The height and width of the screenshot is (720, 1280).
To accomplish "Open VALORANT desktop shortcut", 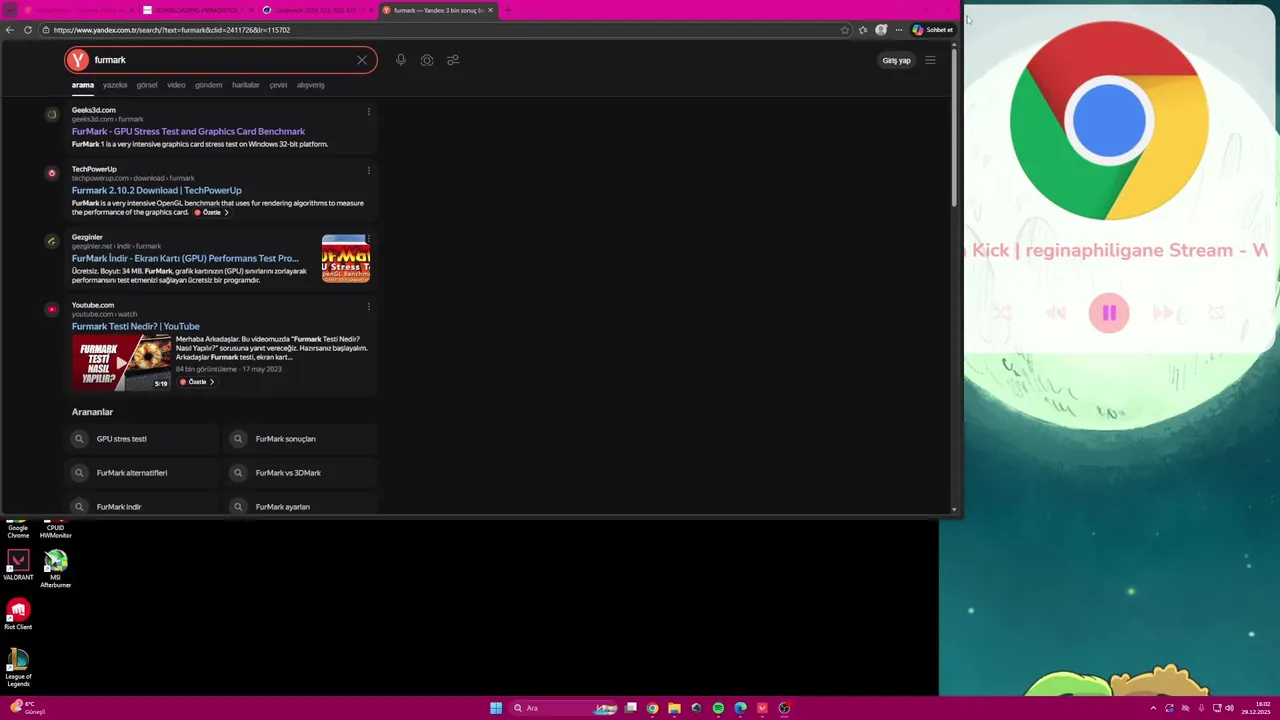I will coord(18,566).
